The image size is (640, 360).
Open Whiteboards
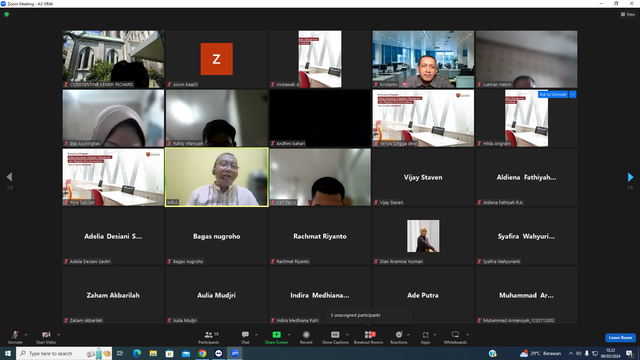point(455,337)
